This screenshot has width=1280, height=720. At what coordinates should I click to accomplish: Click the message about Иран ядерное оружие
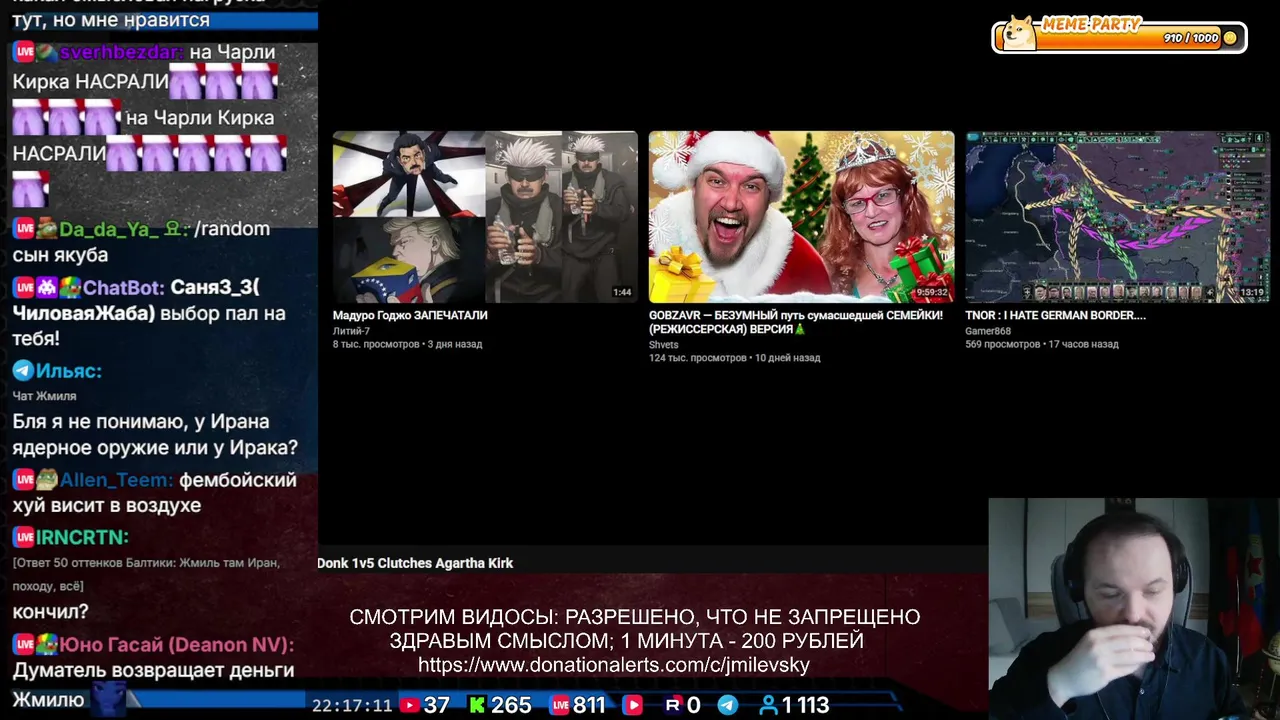coord(155,435)
